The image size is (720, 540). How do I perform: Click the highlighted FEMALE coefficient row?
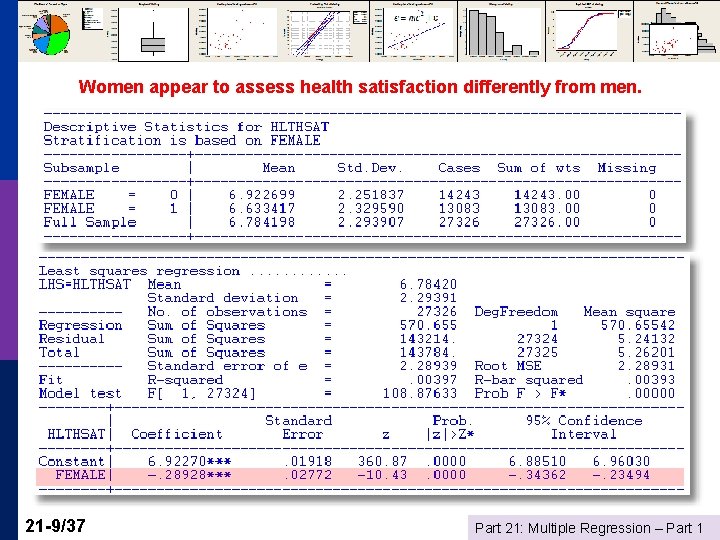pos(360,476)
